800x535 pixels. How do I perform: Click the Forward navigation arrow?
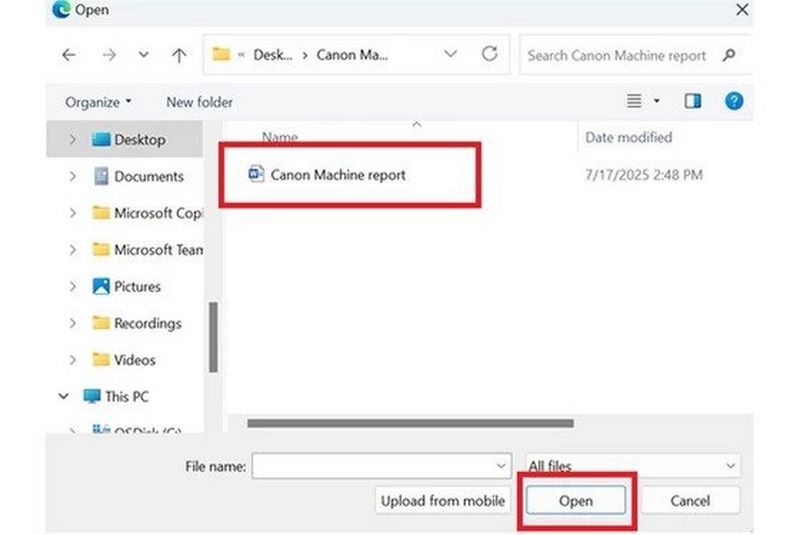pyautogui.click(x=108, y=55)
